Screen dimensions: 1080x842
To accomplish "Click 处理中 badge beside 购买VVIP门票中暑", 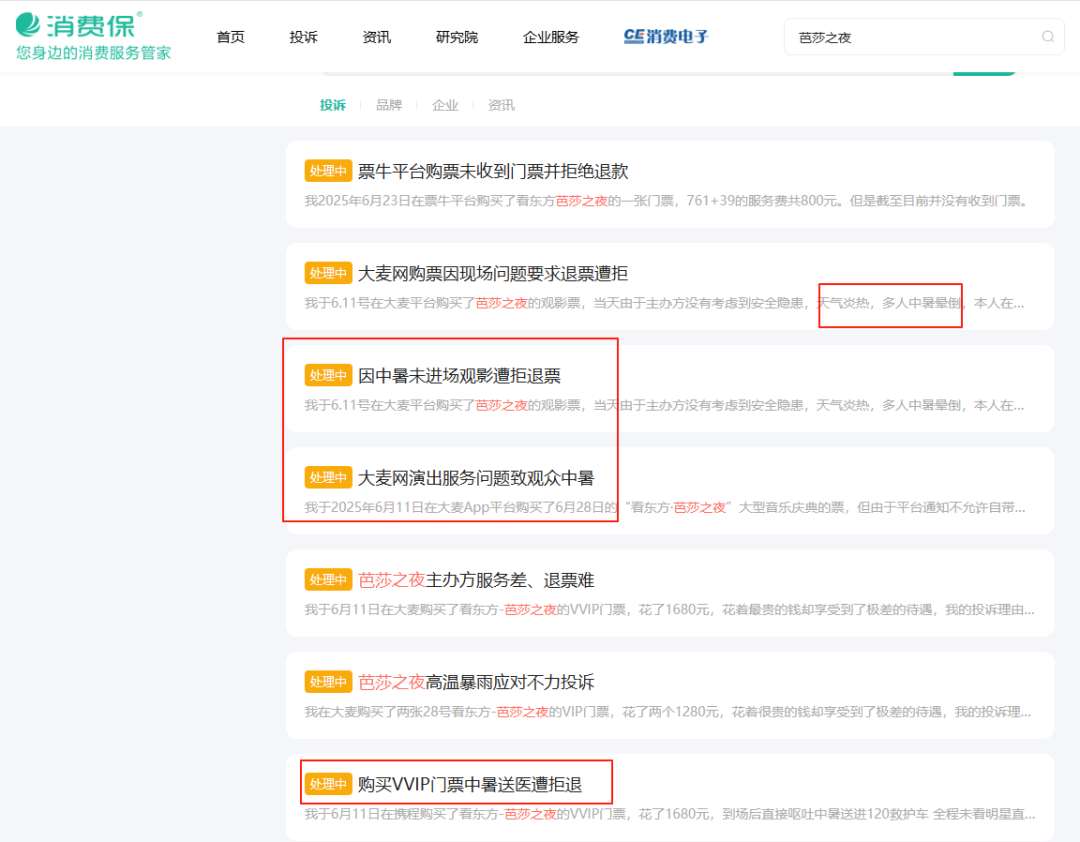I will click(328, 784).
